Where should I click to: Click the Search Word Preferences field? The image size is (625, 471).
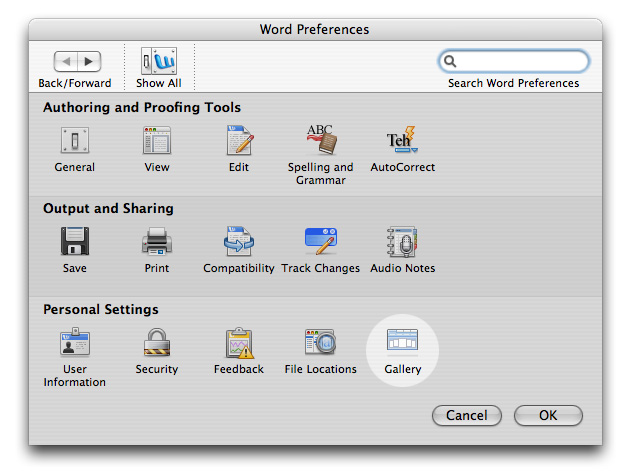coord(514,61)
